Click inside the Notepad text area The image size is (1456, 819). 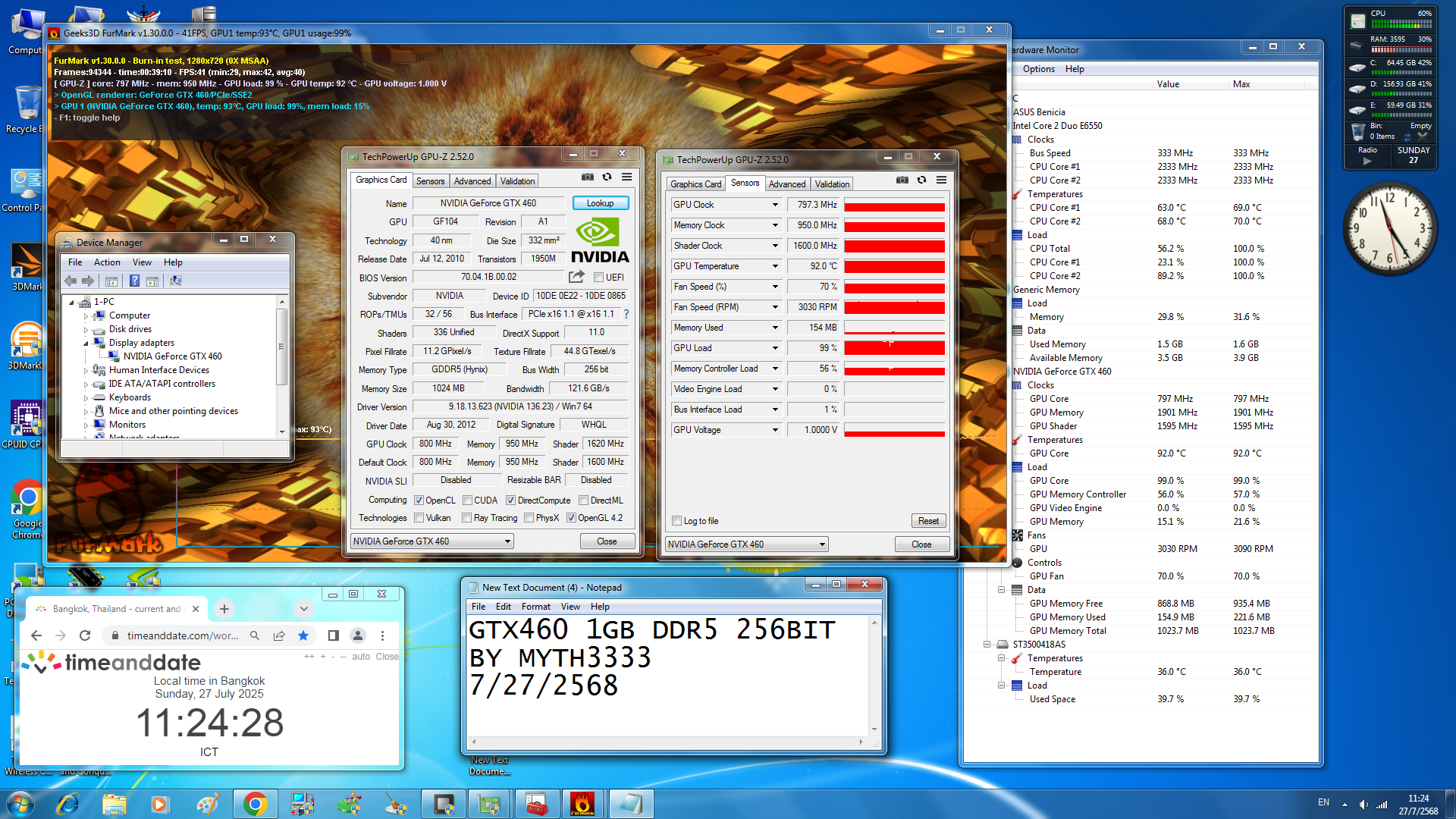667,675
